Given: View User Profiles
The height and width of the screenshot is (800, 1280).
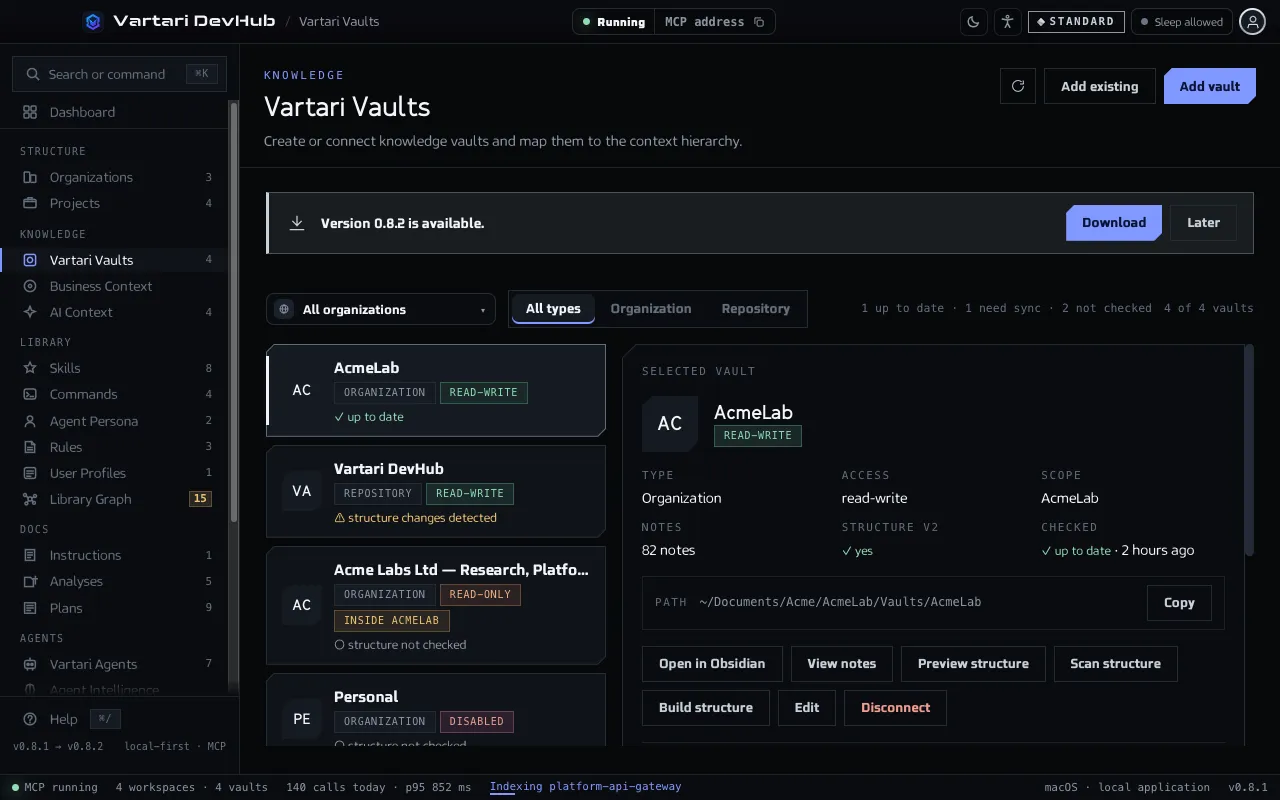Looking at the screenshot, I should point(115,473).
